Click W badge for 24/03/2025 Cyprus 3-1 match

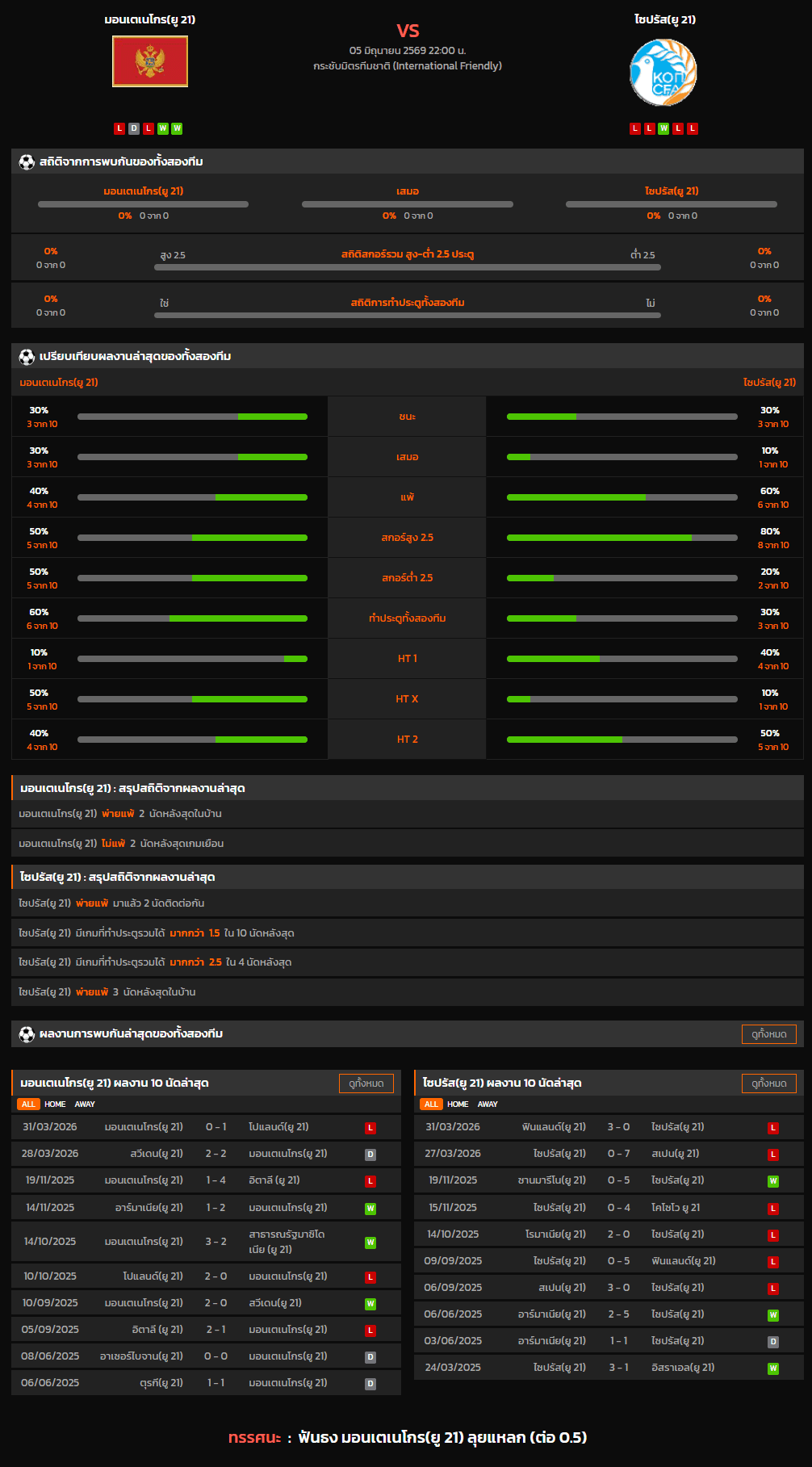[x=773, y=1369]
